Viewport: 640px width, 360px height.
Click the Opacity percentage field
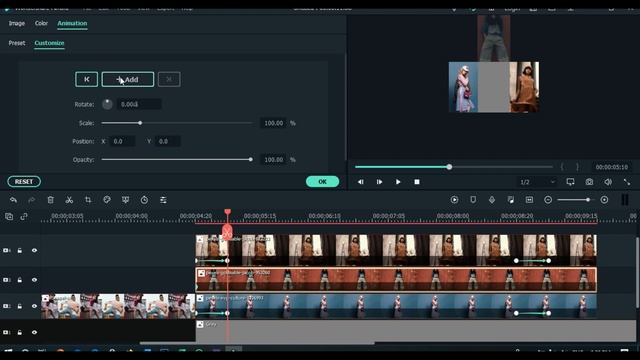tap(273, 160)
